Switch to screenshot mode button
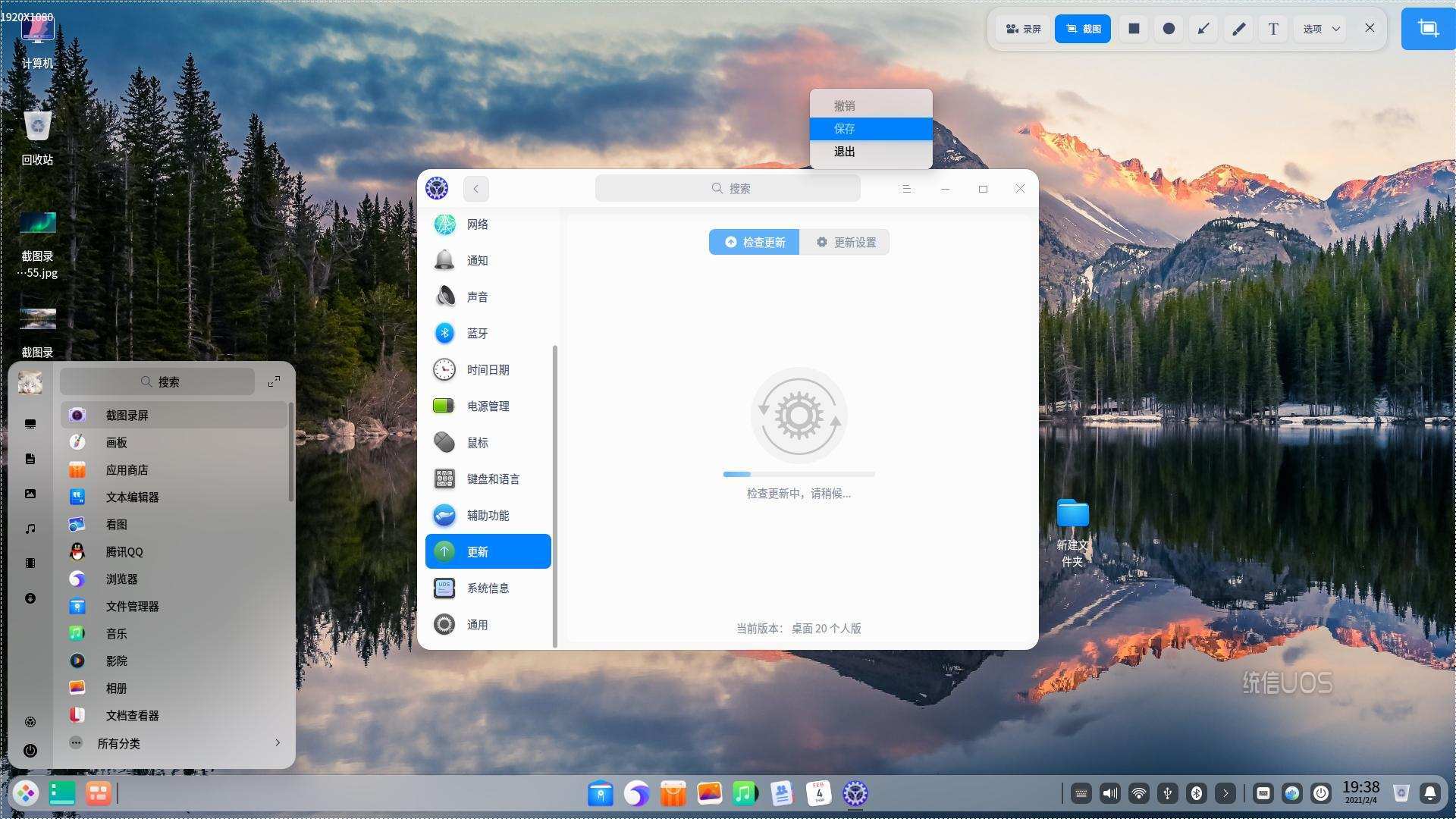Viewport: 1456px width, 819px height. point(1083,29)
